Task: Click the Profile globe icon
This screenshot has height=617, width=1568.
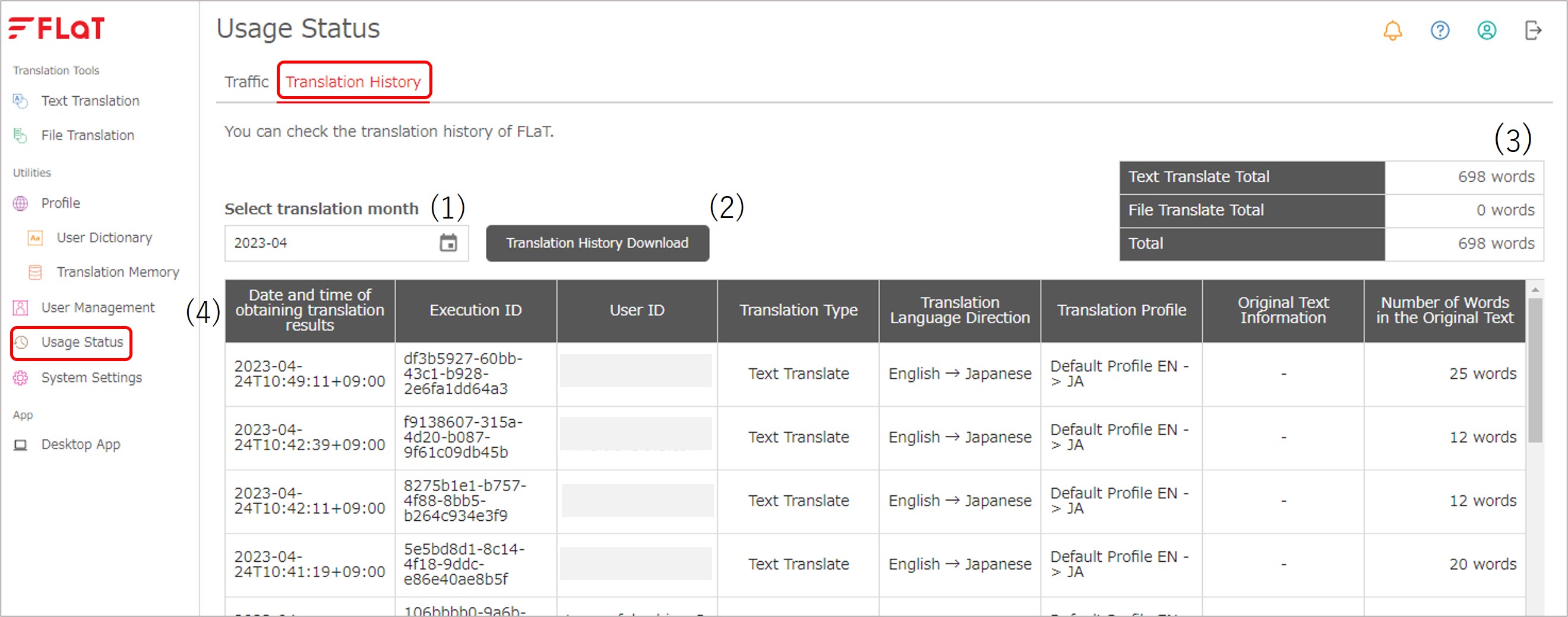Action: tap(20, 203)
